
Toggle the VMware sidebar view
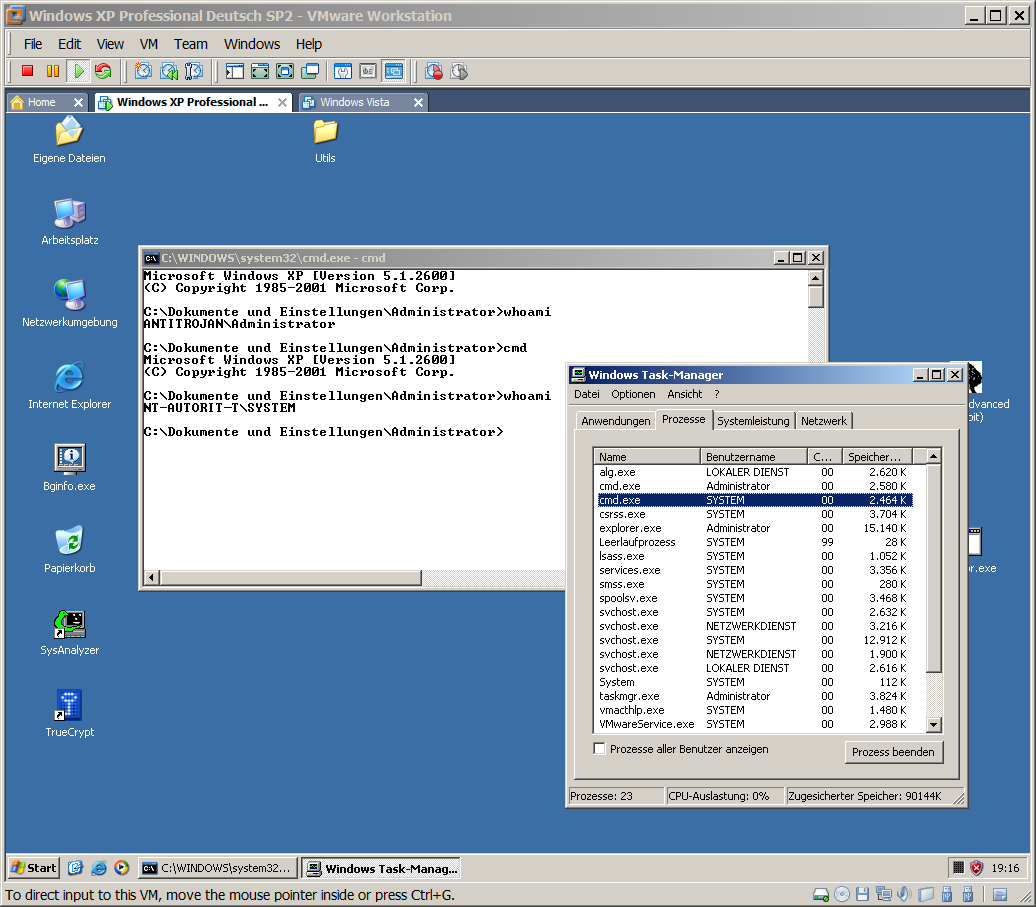coord(235,71)
